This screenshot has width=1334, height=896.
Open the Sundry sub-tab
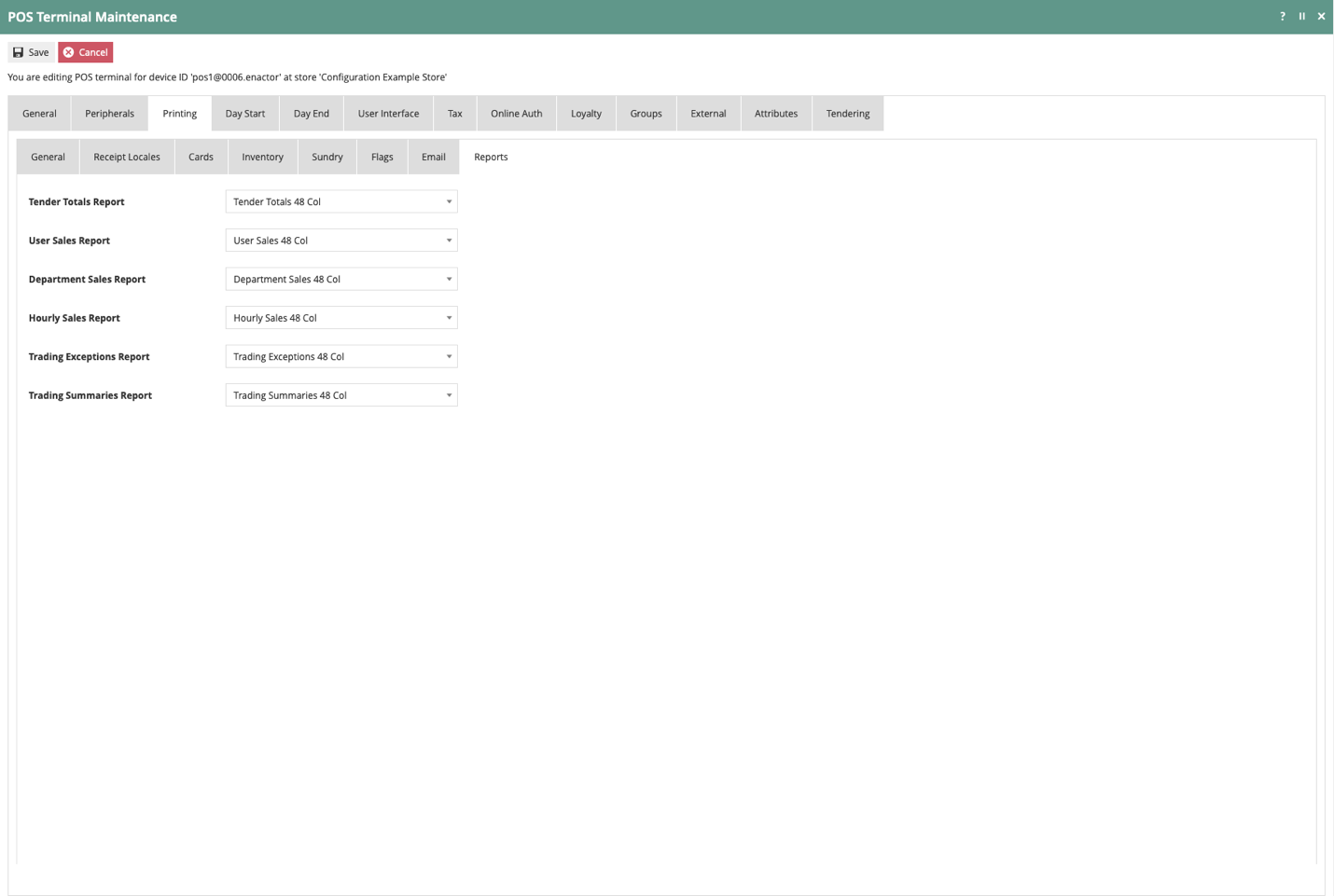pos(327,157)
